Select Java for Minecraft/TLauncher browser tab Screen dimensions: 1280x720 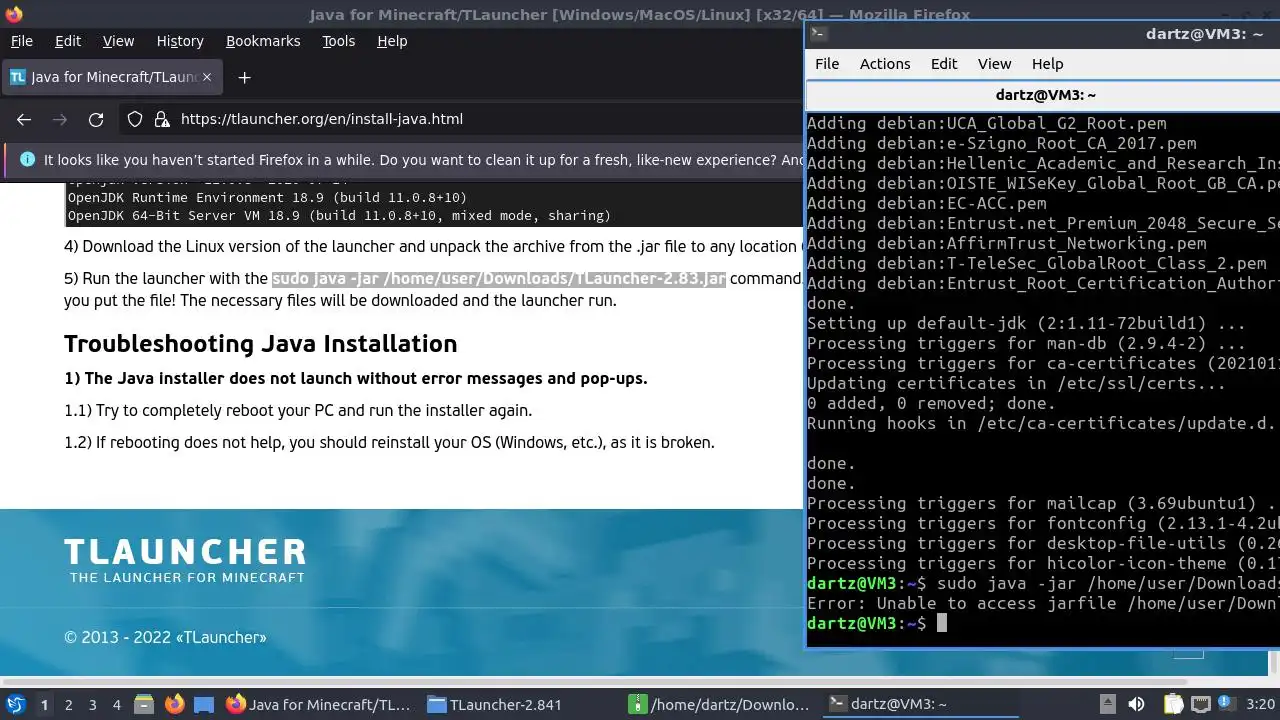click(110, 77)
